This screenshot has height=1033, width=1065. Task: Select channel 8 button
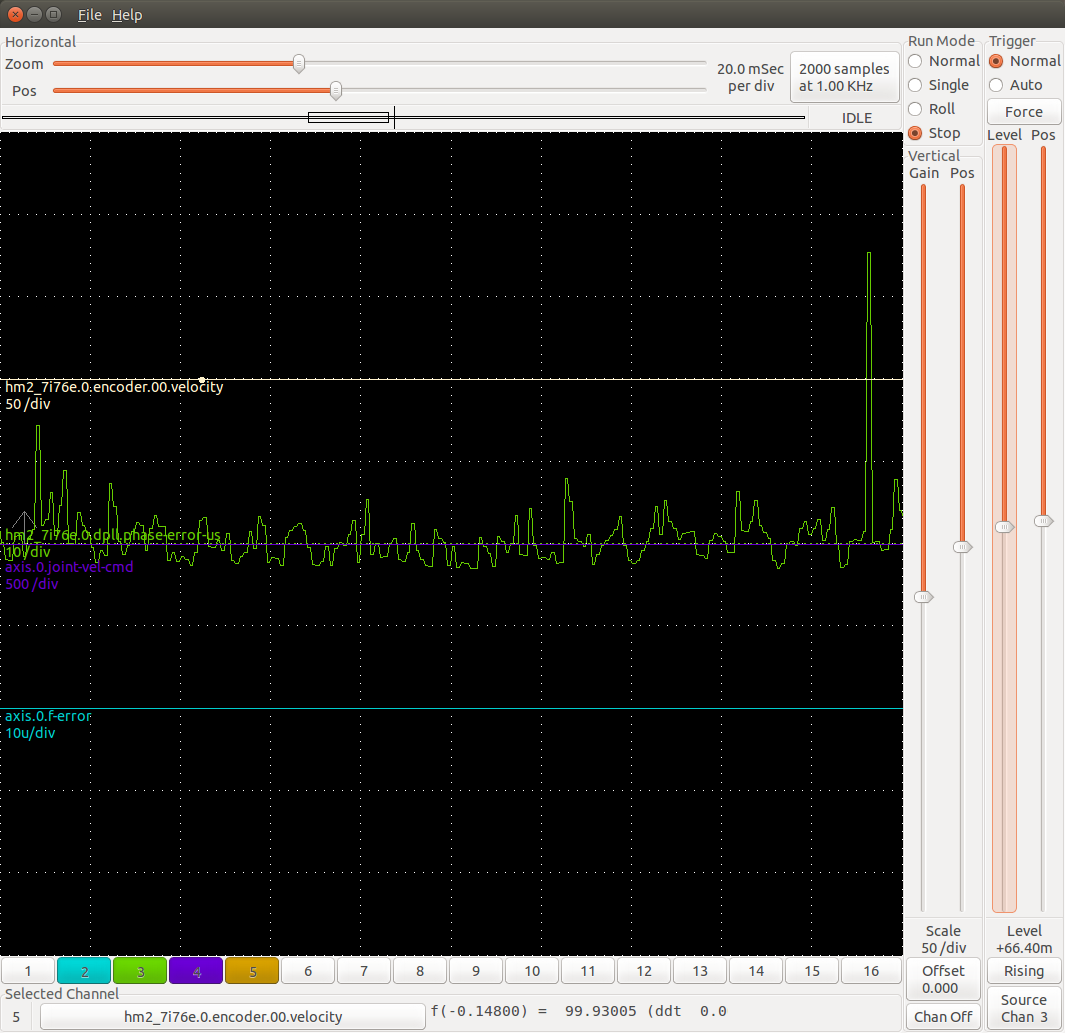[420, 971]
